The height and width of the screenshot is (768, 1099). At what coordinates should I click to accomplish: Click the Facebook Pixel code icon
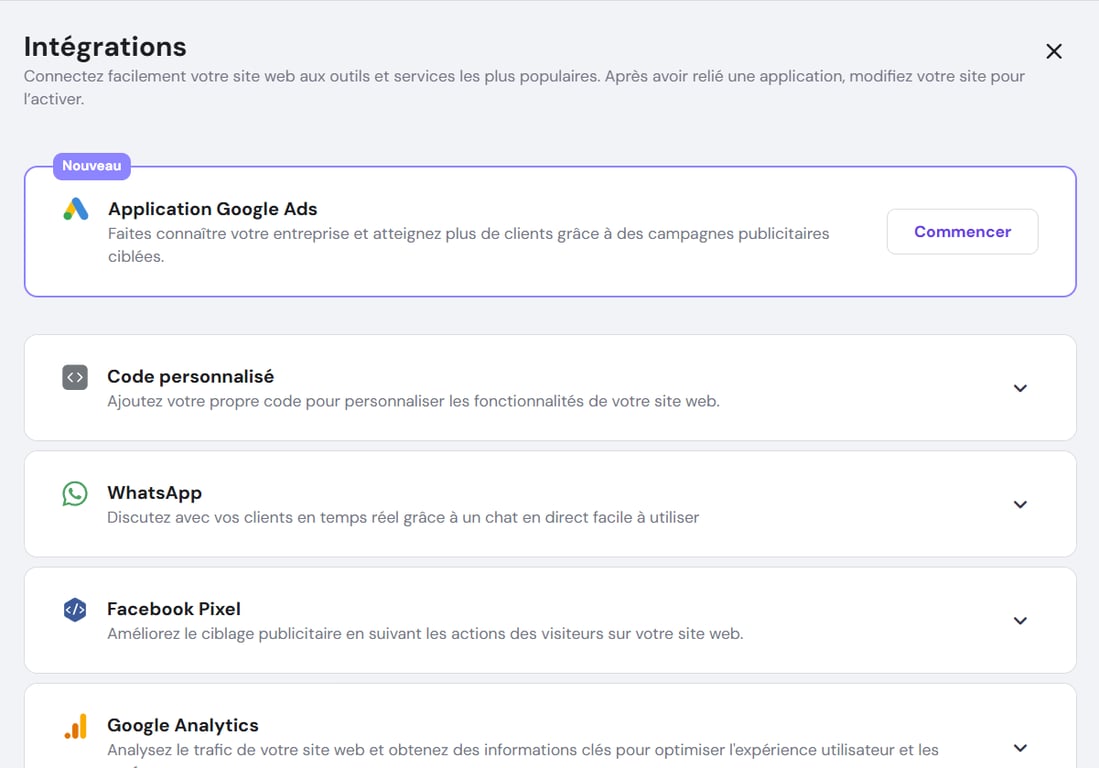click(x=74, y=609)
